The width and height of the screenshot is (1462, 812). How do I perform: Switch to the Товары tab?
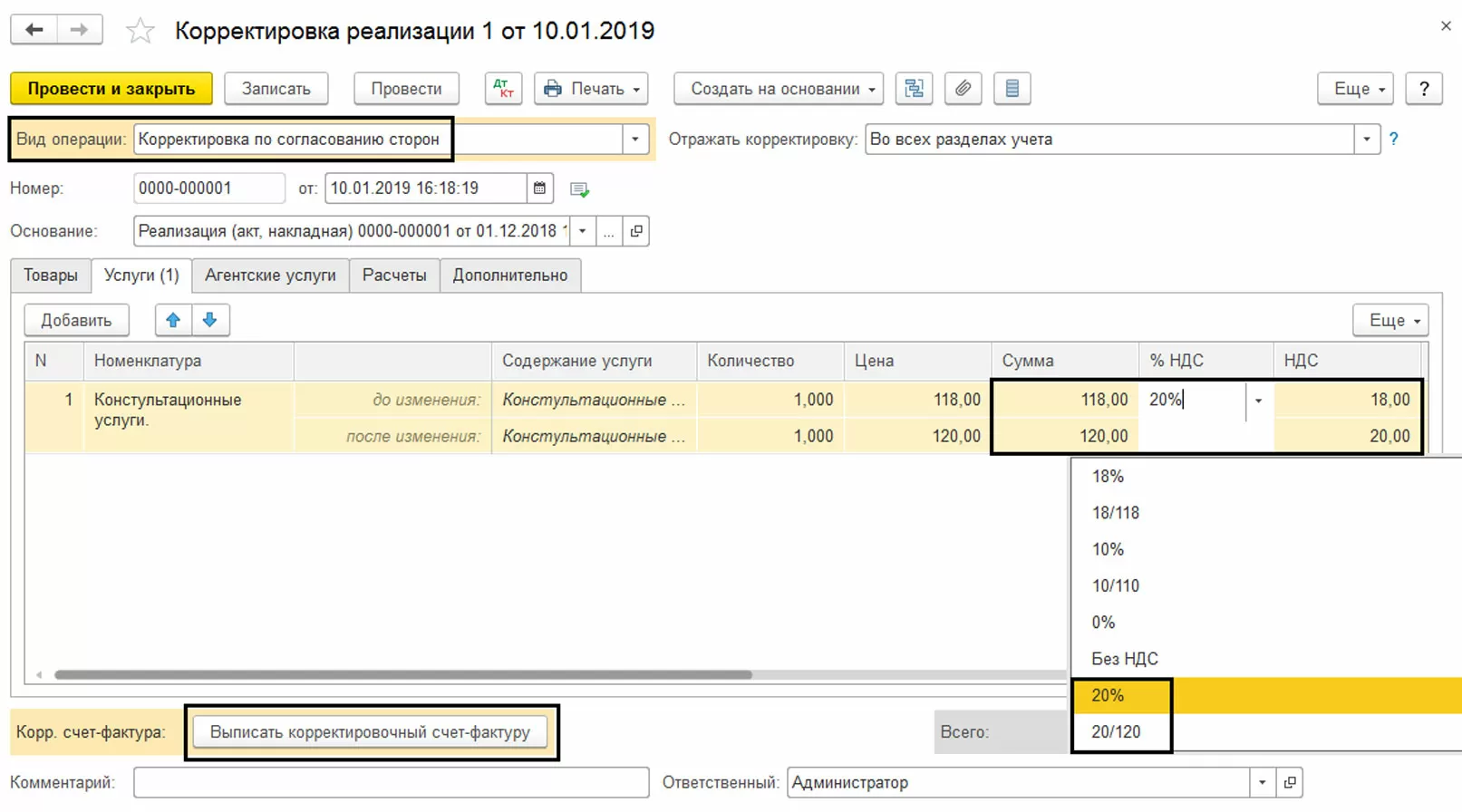click(x=51, y=275)
